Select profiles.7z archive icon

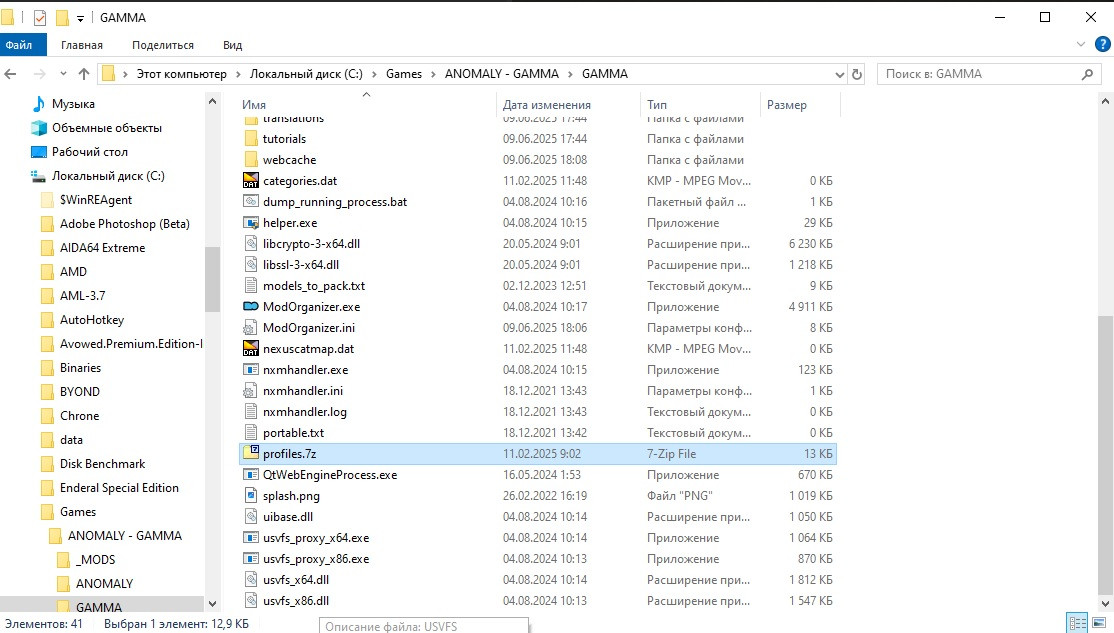251,454
